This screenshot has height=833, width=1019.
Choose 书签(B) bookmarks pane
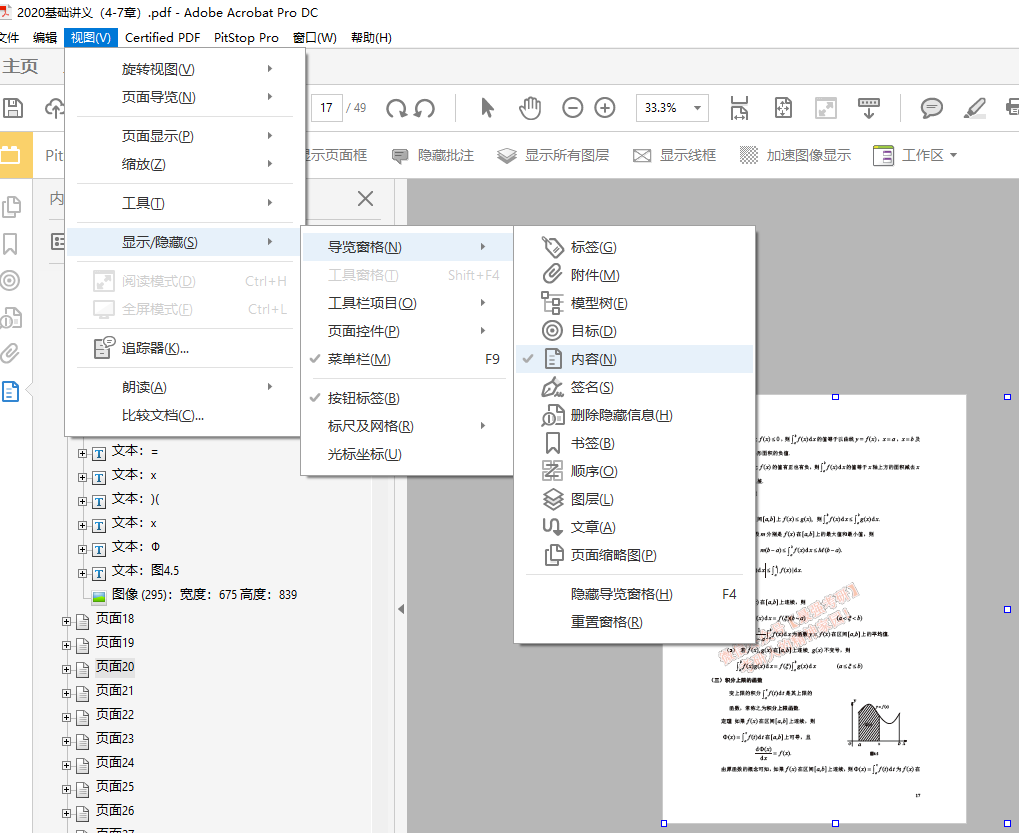(x=635, y=442)
